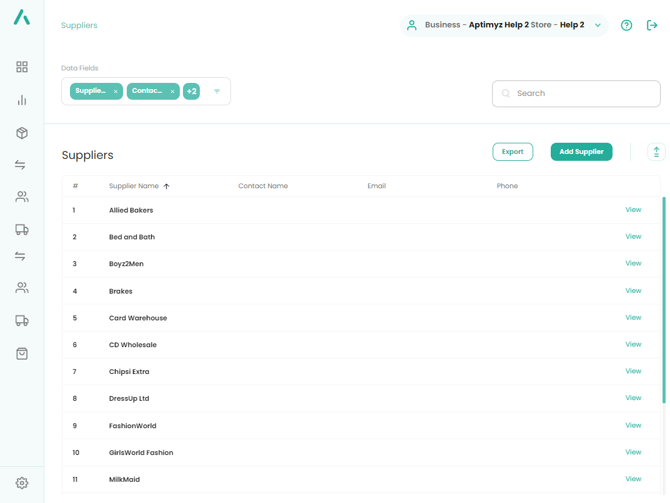The width and height of the screenshot is (670, 503).
Task: Click the logout icon at top right
Action: (652, 25)
